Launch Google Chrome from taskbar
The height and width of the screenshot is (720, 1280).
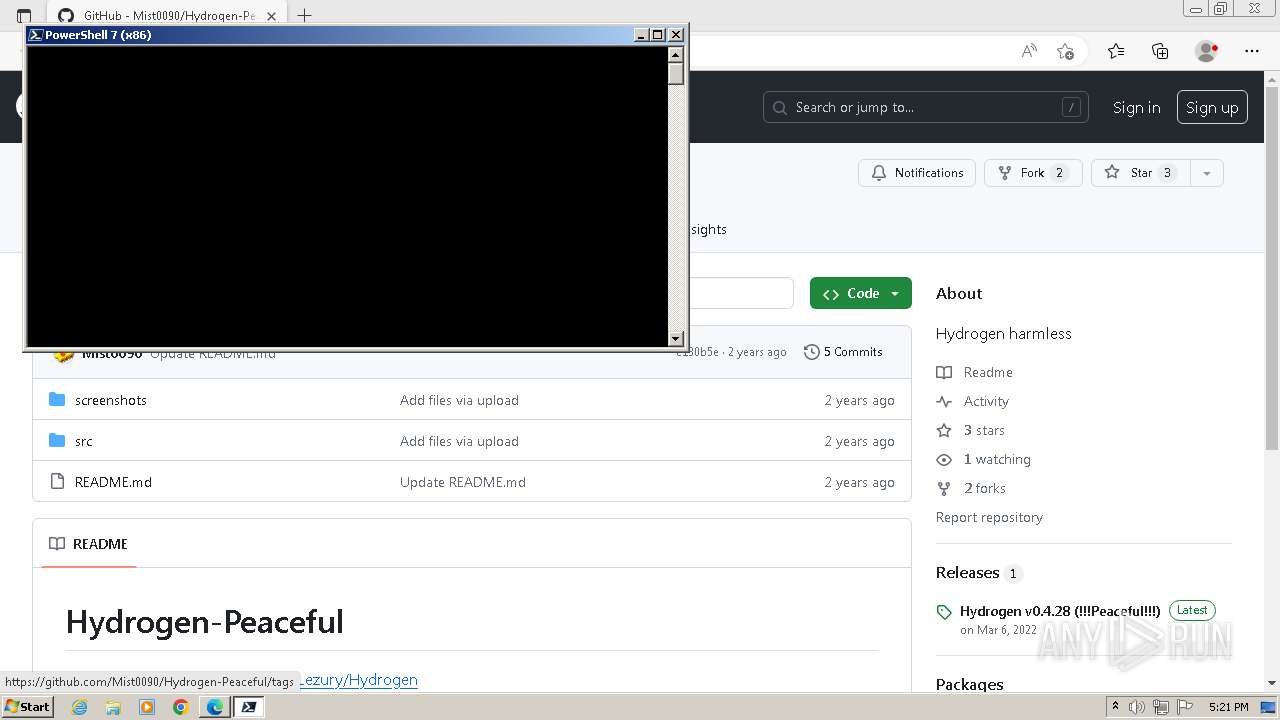pyautogui.click(x=181, y=707)
